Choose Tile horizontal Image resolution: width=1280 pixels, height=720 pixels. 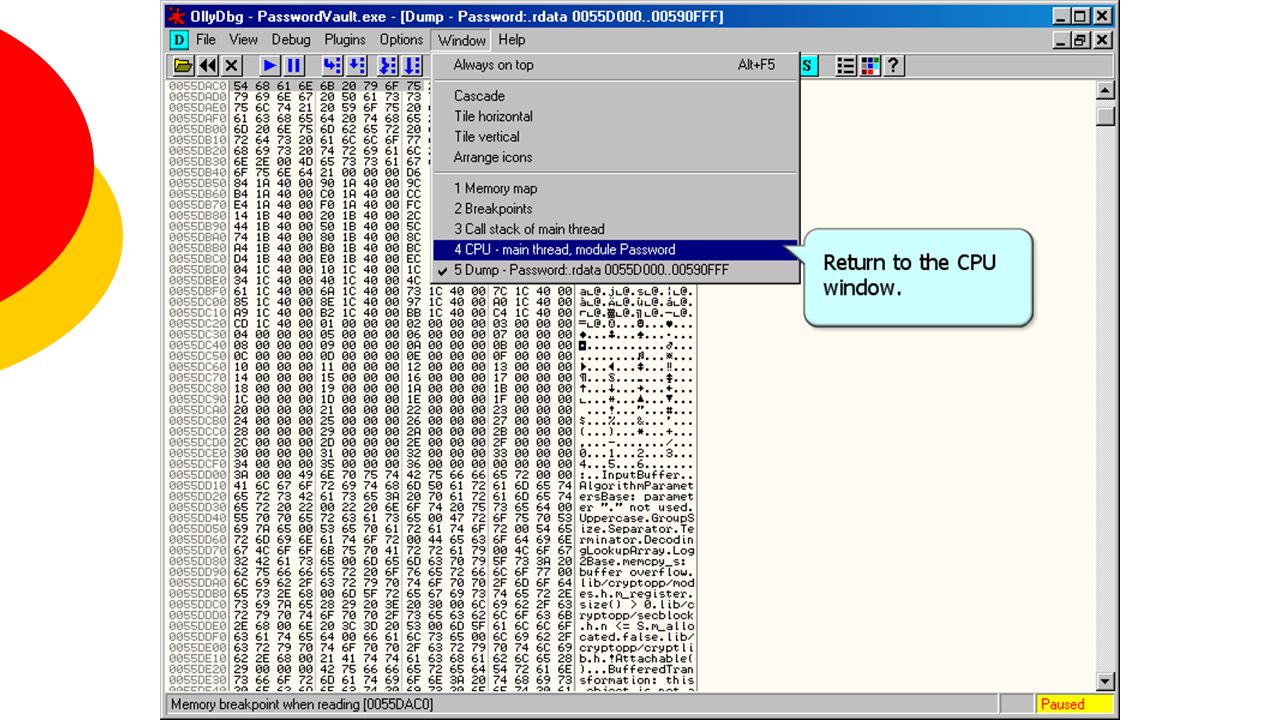[x=616, y=116]
